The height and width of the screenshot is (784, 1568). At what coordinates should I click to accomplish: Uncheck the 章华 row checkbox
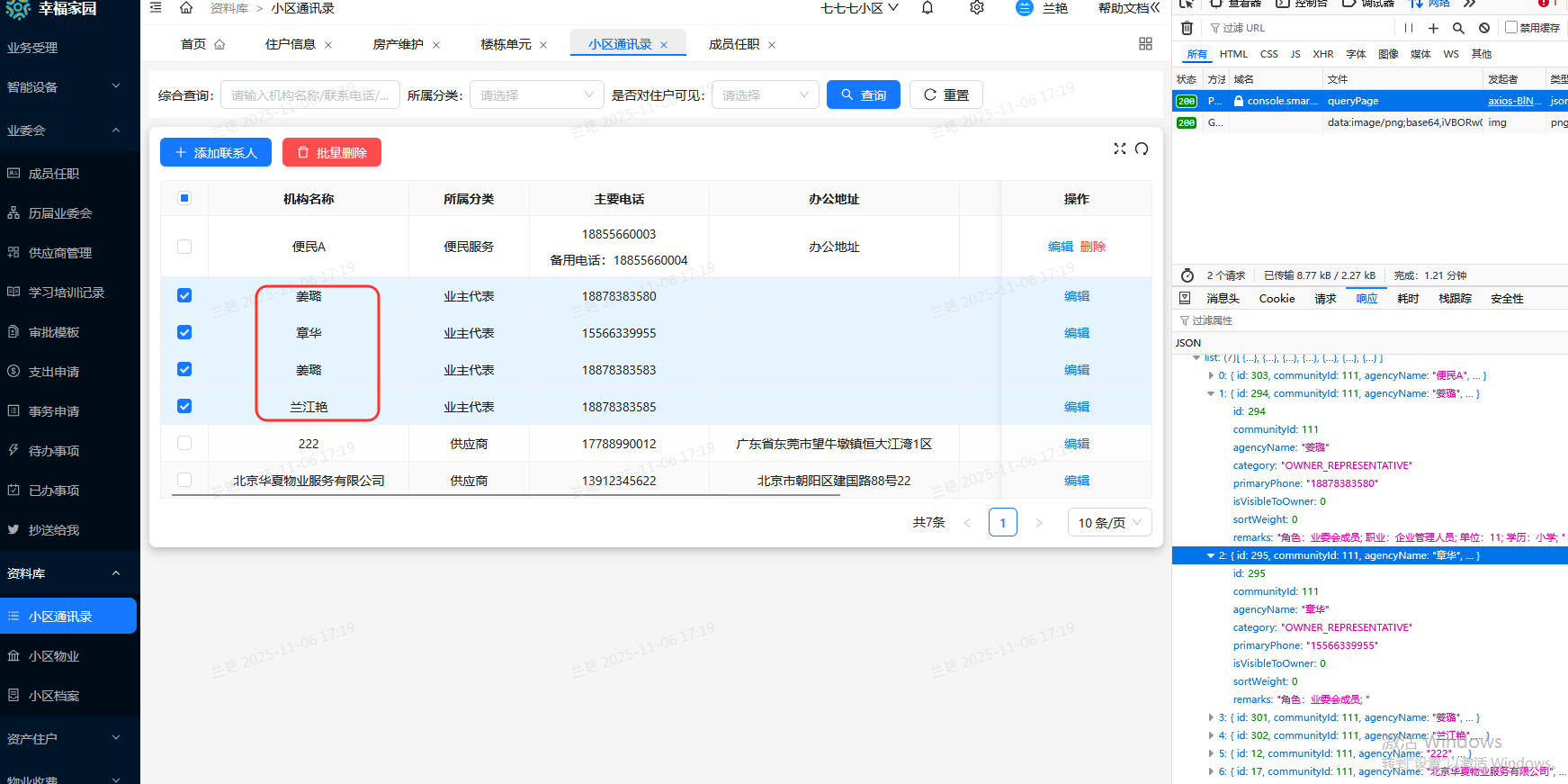click(x=184, y=332)
